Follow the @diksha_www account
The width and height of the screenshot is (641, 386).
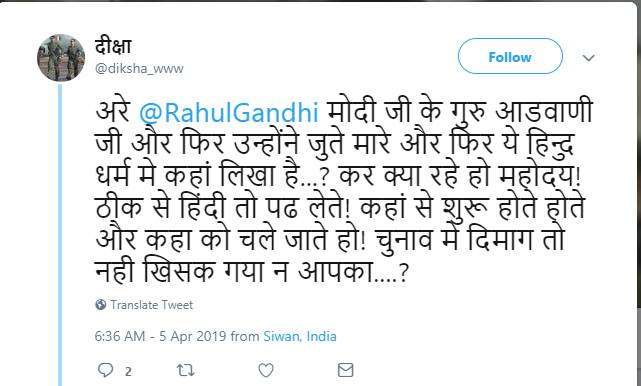[510, 56]
